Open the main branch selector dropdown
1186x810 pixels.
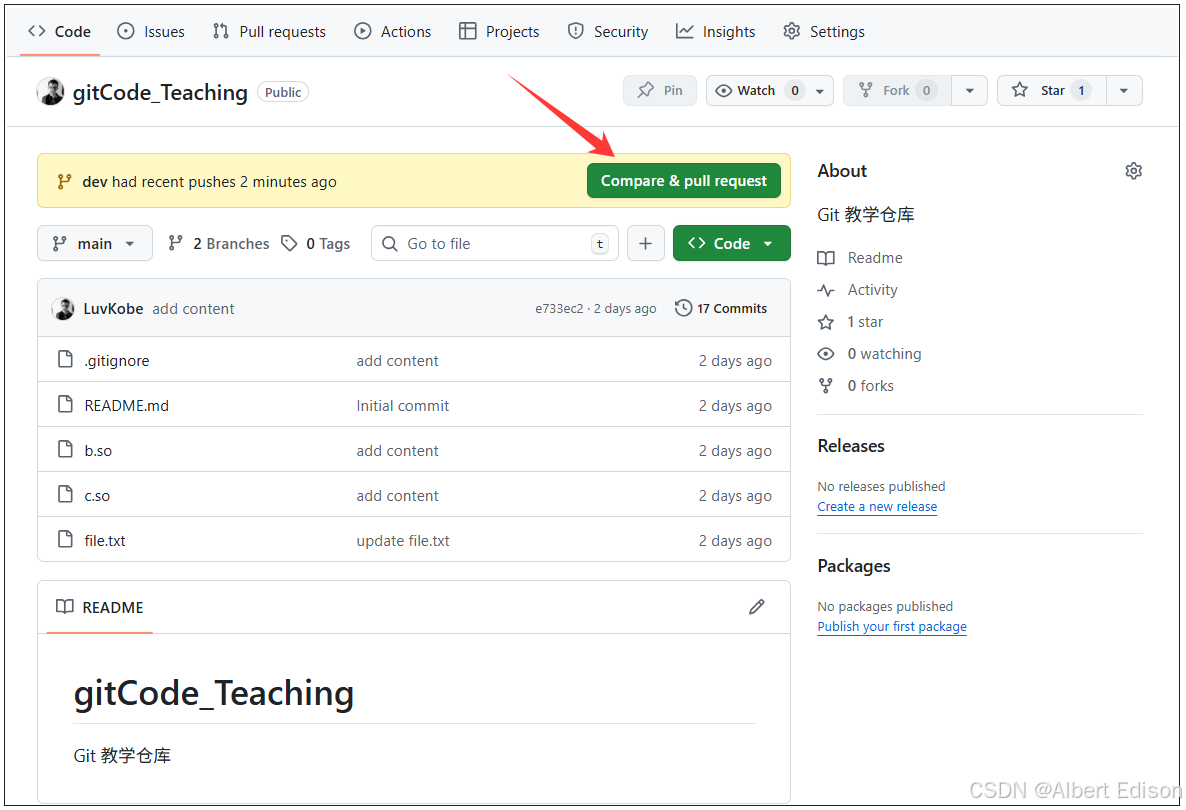pos(95,244)
